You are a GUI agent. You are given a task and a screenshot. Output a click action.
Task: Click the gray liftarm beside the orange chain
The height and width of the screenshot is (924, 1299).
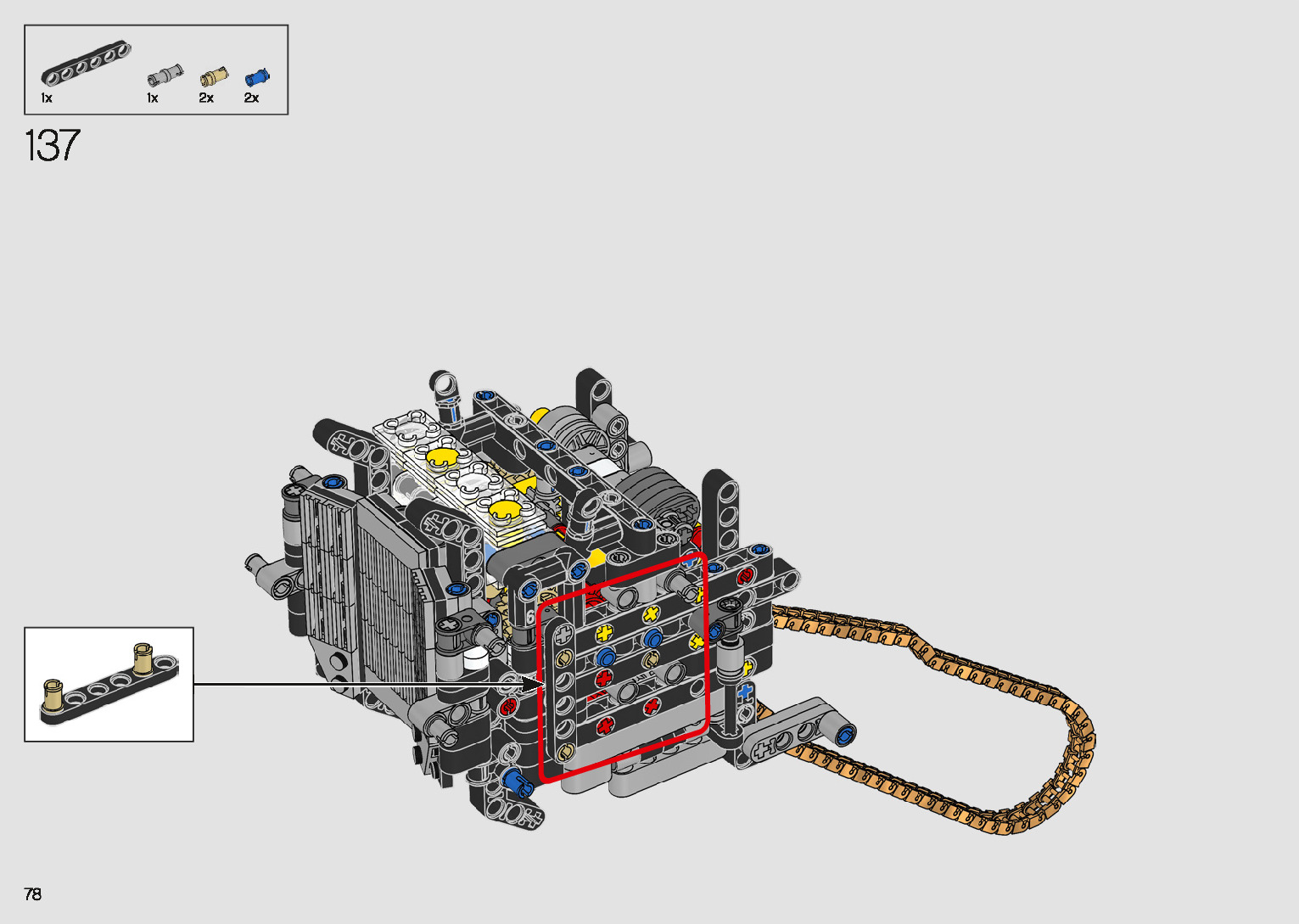[x=795, y=728]
